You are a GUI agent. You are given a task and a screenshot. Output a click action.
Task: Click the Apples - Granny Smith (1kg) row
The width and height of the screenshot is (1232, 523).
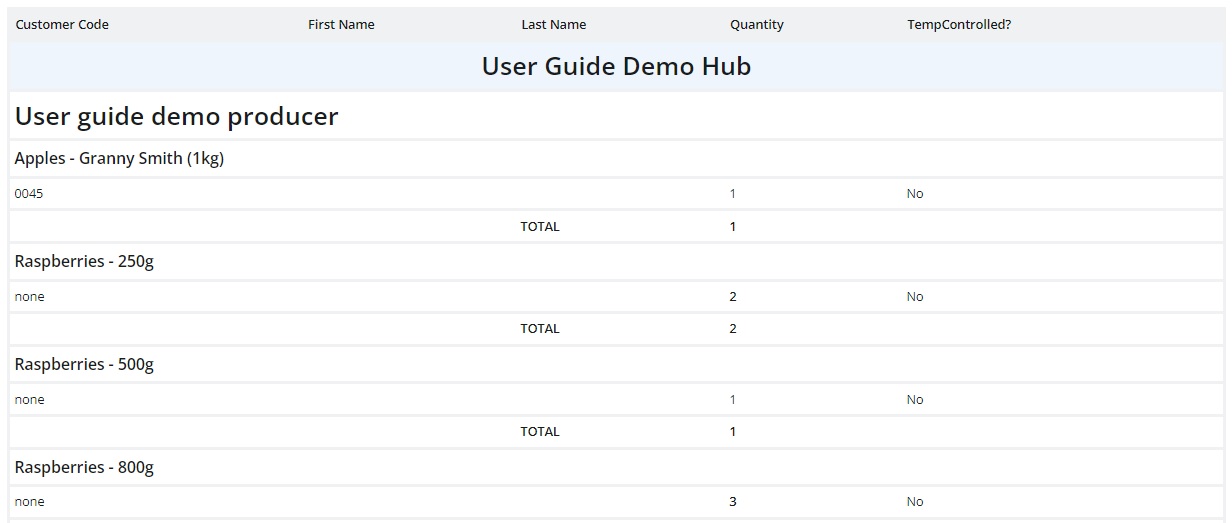[119, 159]
